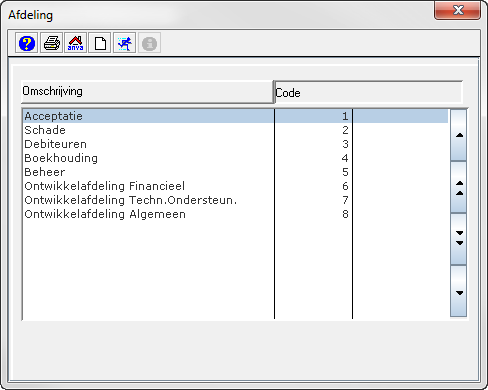
Task: Move down one line with single down arrow
Action: [x=459, y=291]
